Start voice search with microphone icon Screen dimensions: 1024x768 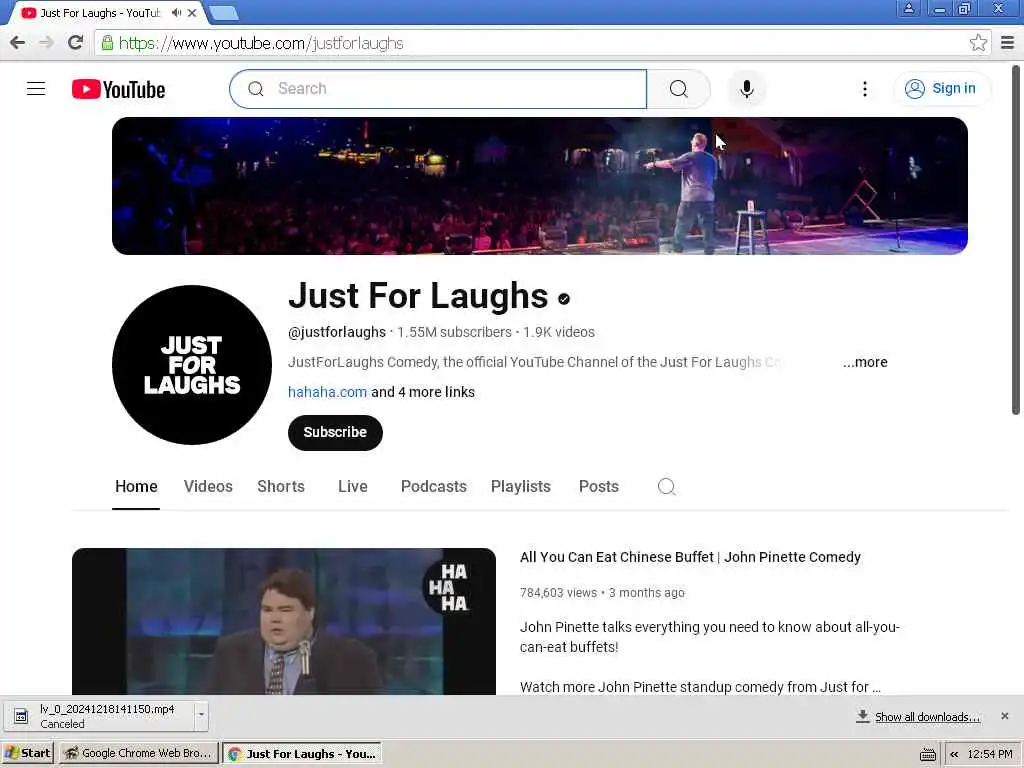pos(746,89)
